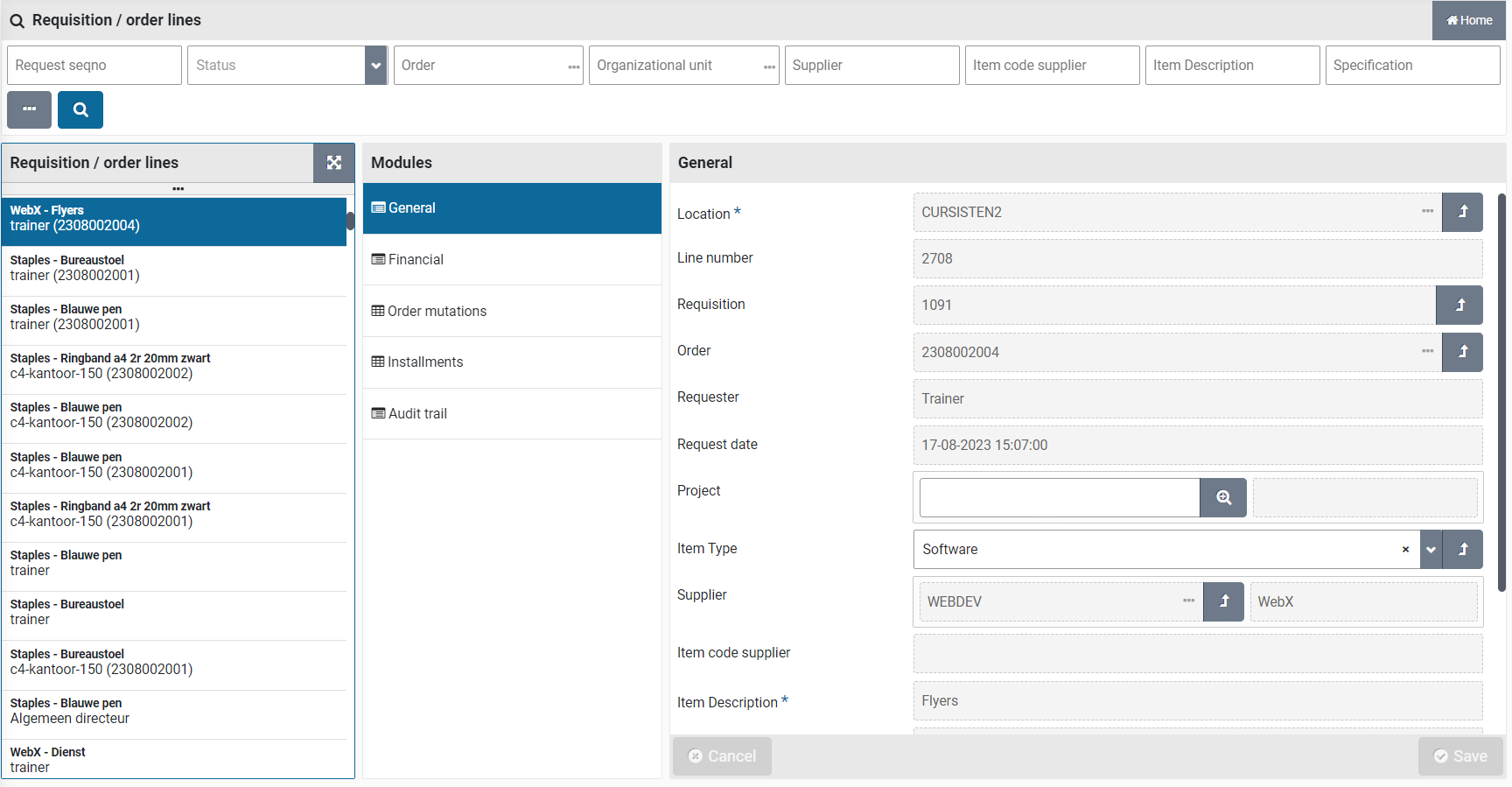1512x787 pixels.
Task: Go to Home page
Action: 1469,20
